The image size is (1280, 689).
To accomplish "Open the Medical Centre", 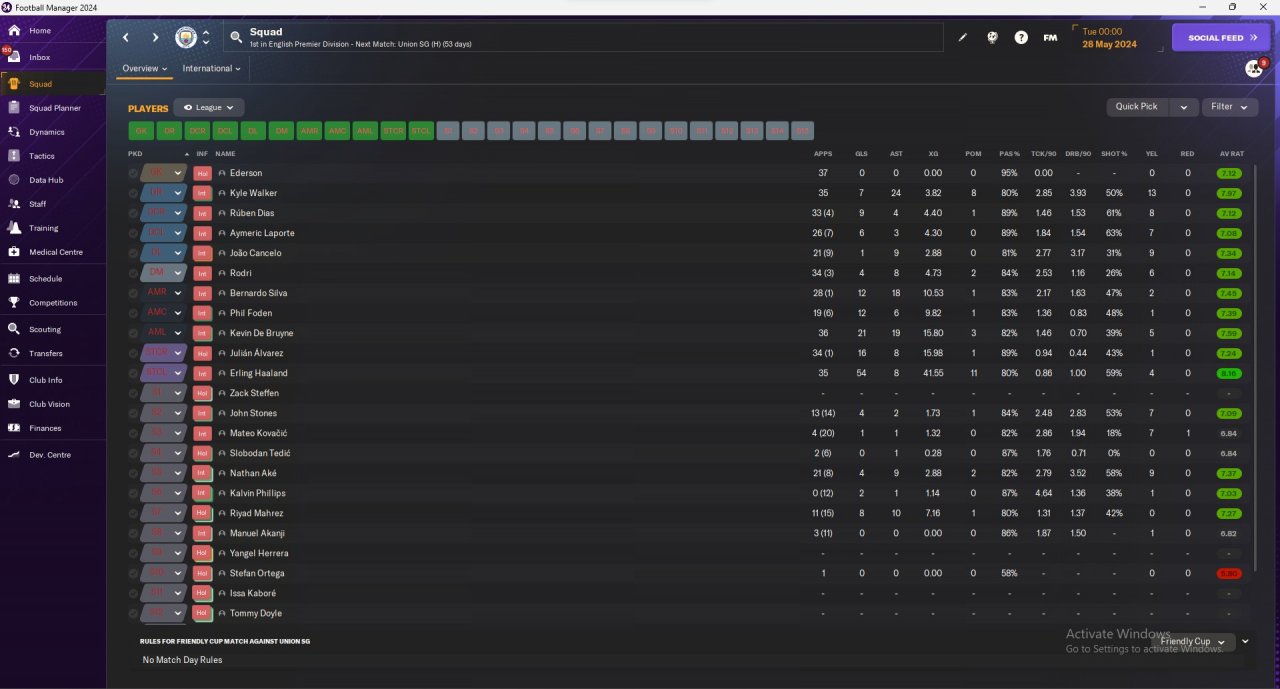I will [x=56, y=252].
